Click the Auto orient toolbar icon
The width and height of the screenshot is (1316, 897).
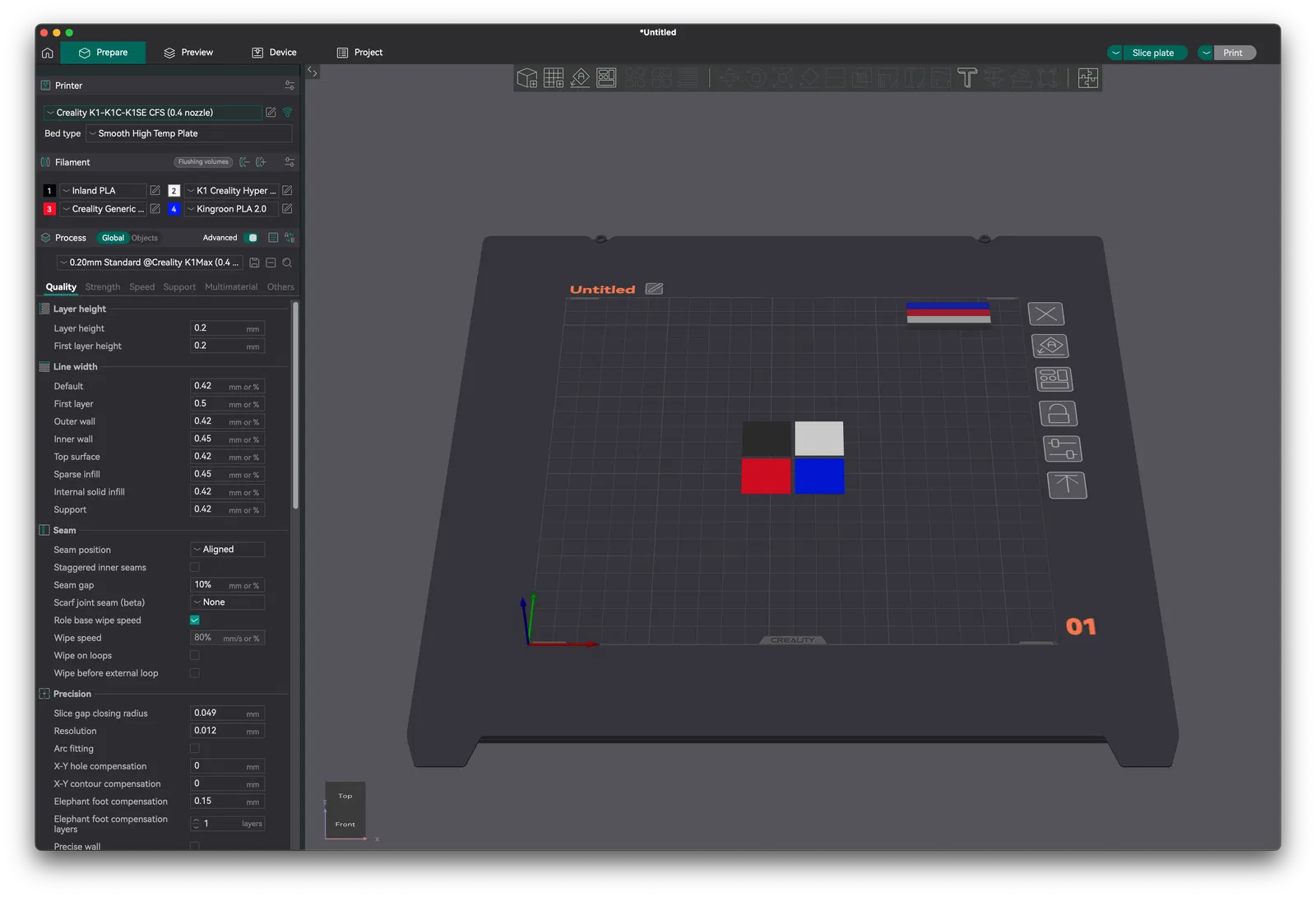tap(580, 78)
